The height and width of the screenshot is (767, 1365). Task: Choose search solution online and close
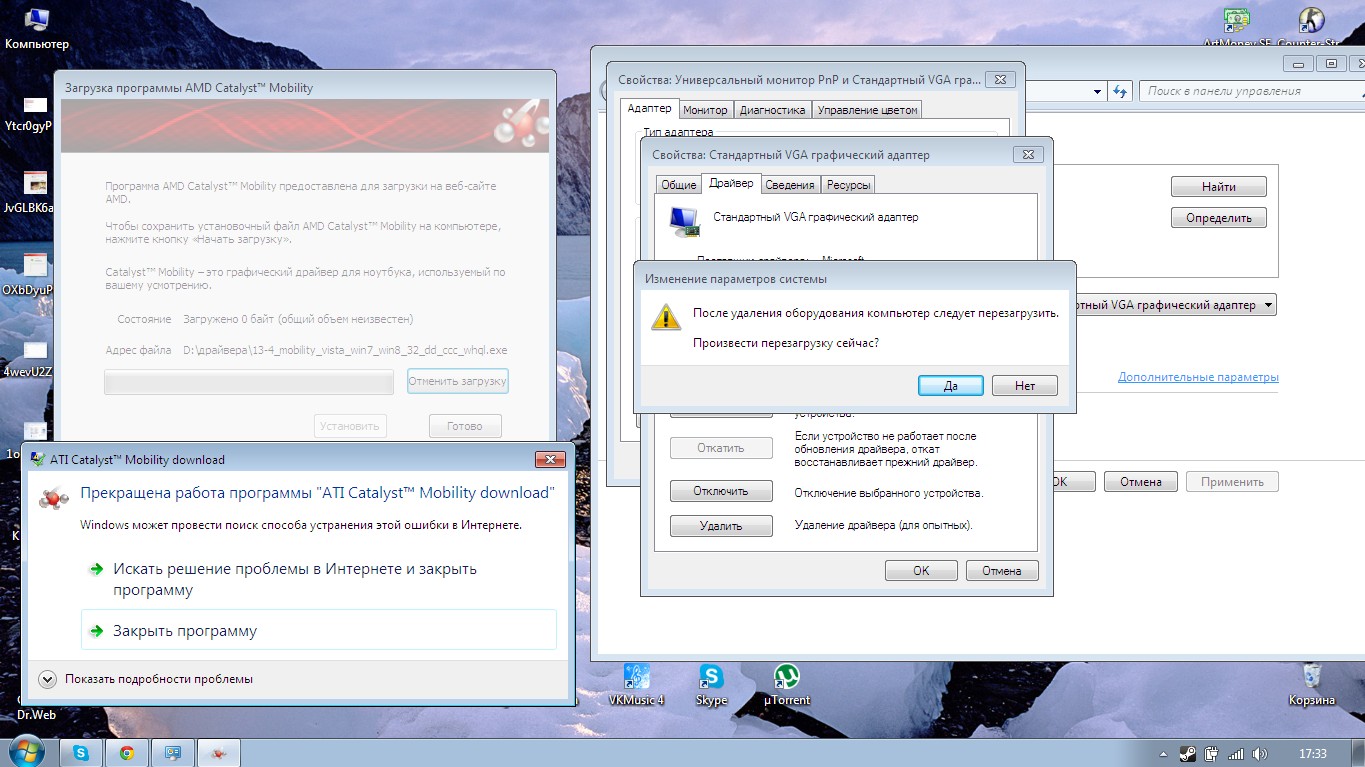click(318, 579)
